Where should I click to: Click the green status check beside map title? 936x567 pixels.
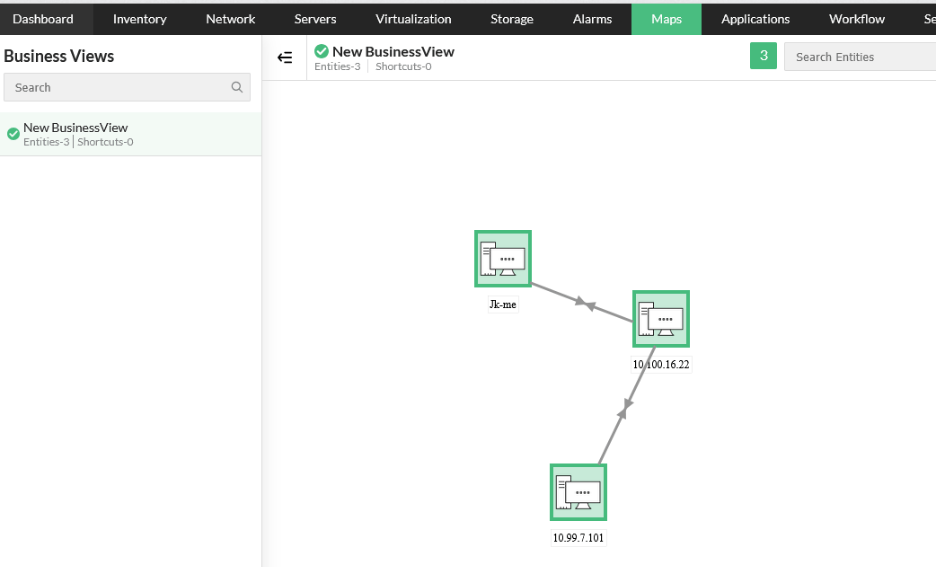pos(321,51)
